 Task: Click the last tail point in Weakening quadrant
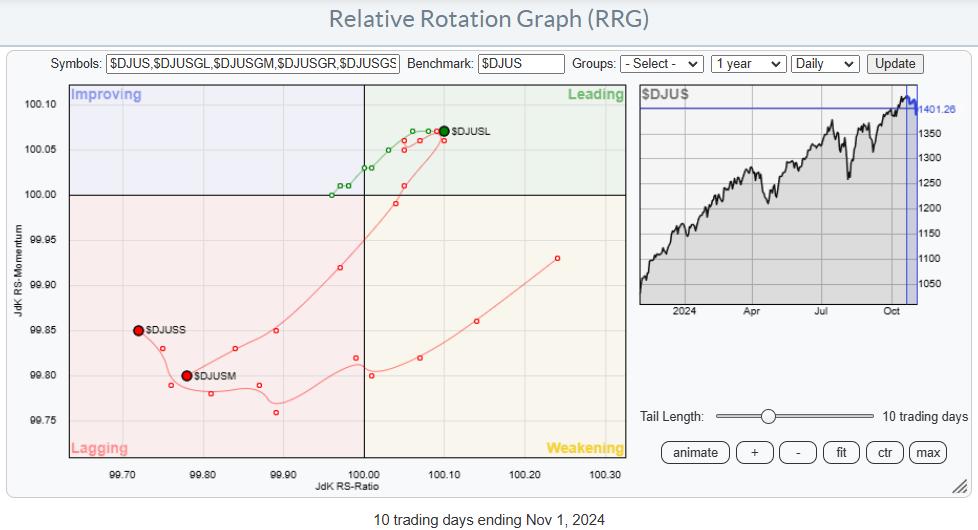coord(557,258)
